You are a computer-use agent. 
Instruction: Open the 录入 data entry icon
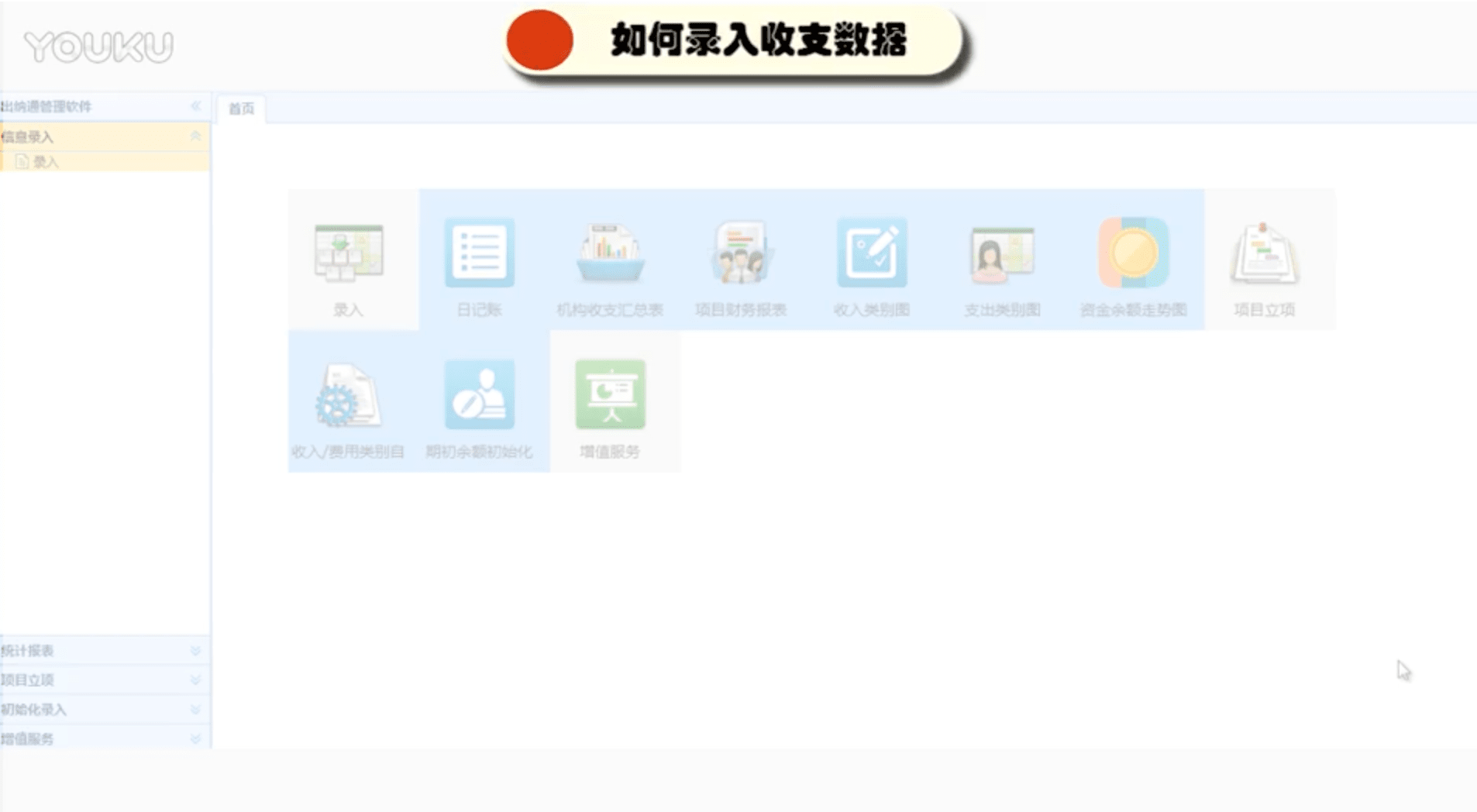coord(348,253)
